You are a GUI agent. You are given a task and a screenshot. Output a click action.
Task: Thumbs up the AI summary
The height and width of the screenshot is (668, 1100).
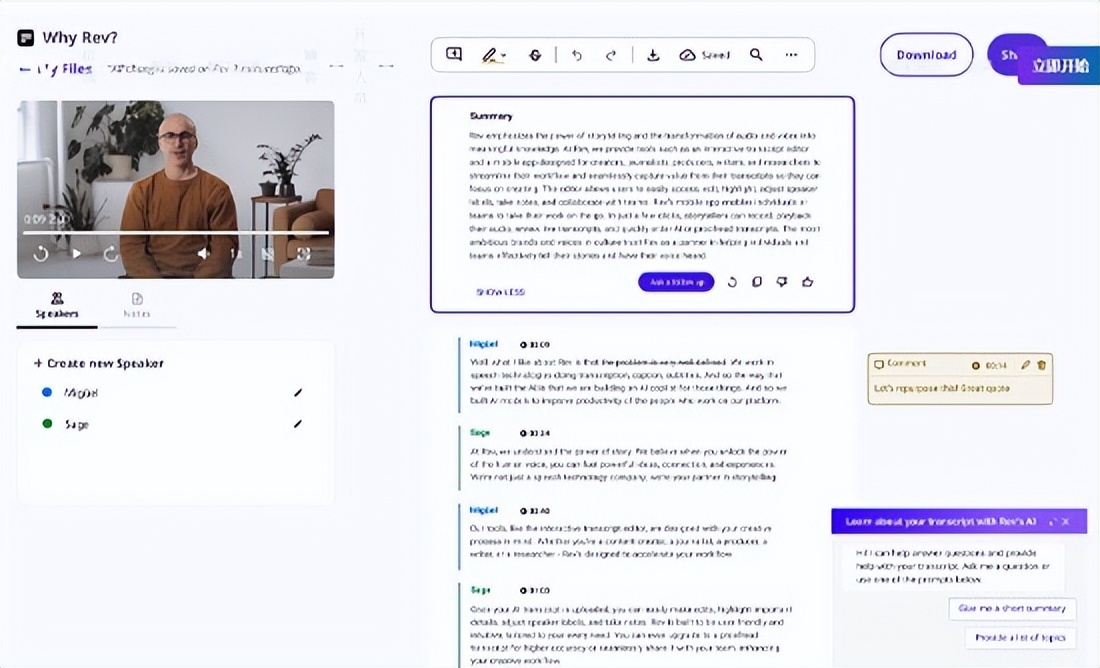(x=808, y=282)
